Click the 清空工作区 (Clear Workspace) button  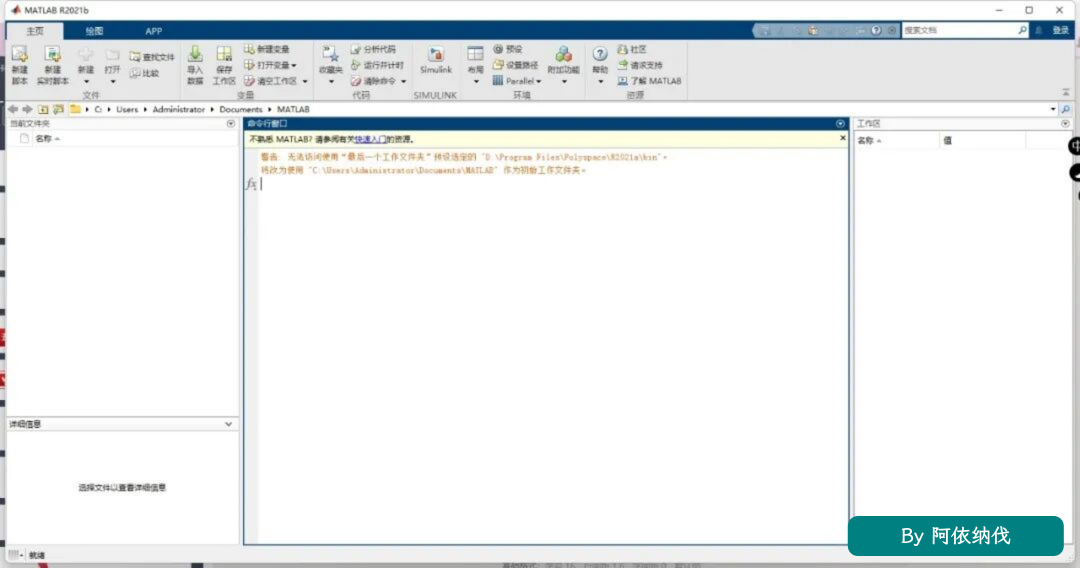pyautogui.click(x=273, y=81)
